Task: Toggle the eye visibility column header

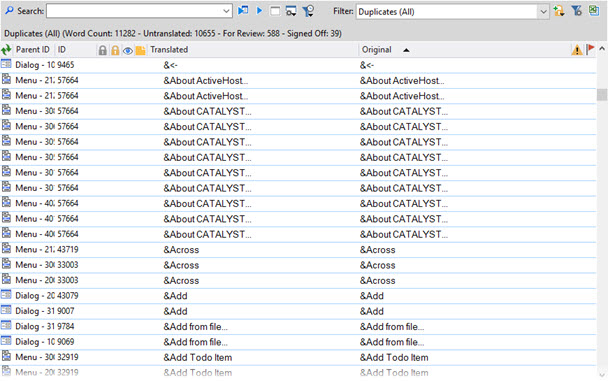Action: [128, 50]
